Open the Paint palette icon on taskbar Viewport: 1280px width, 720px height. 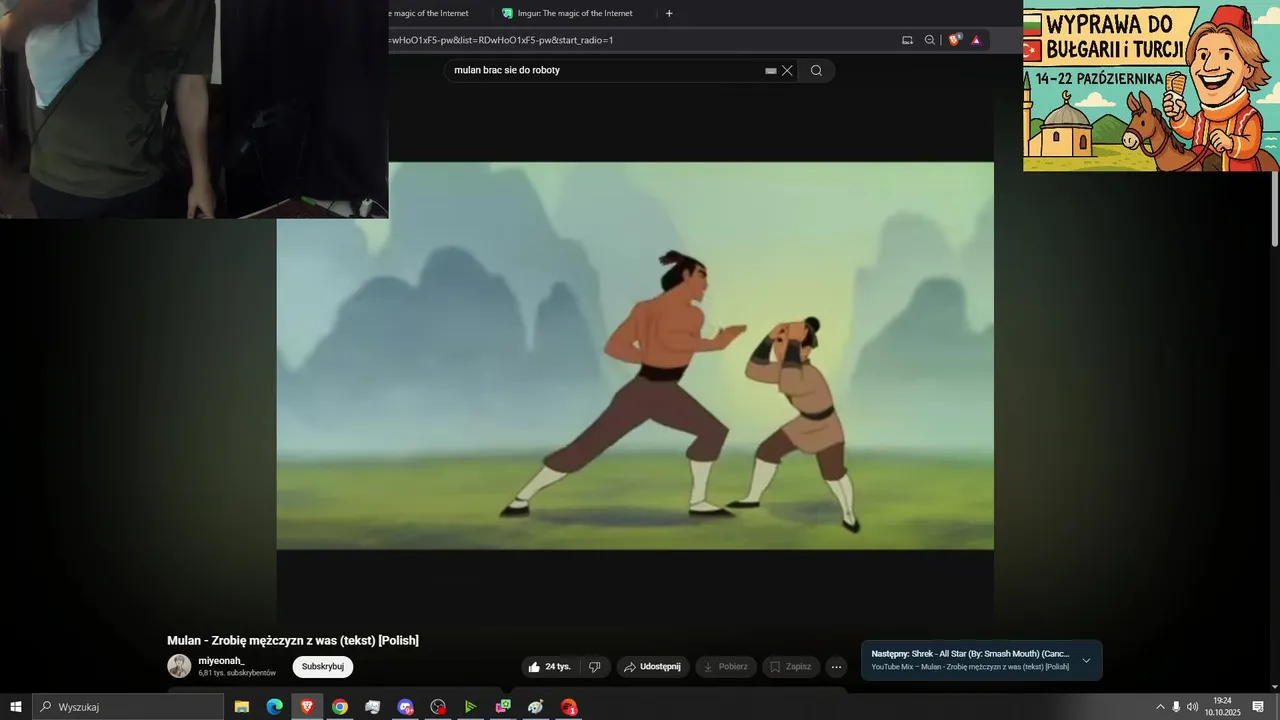(536, 707)
